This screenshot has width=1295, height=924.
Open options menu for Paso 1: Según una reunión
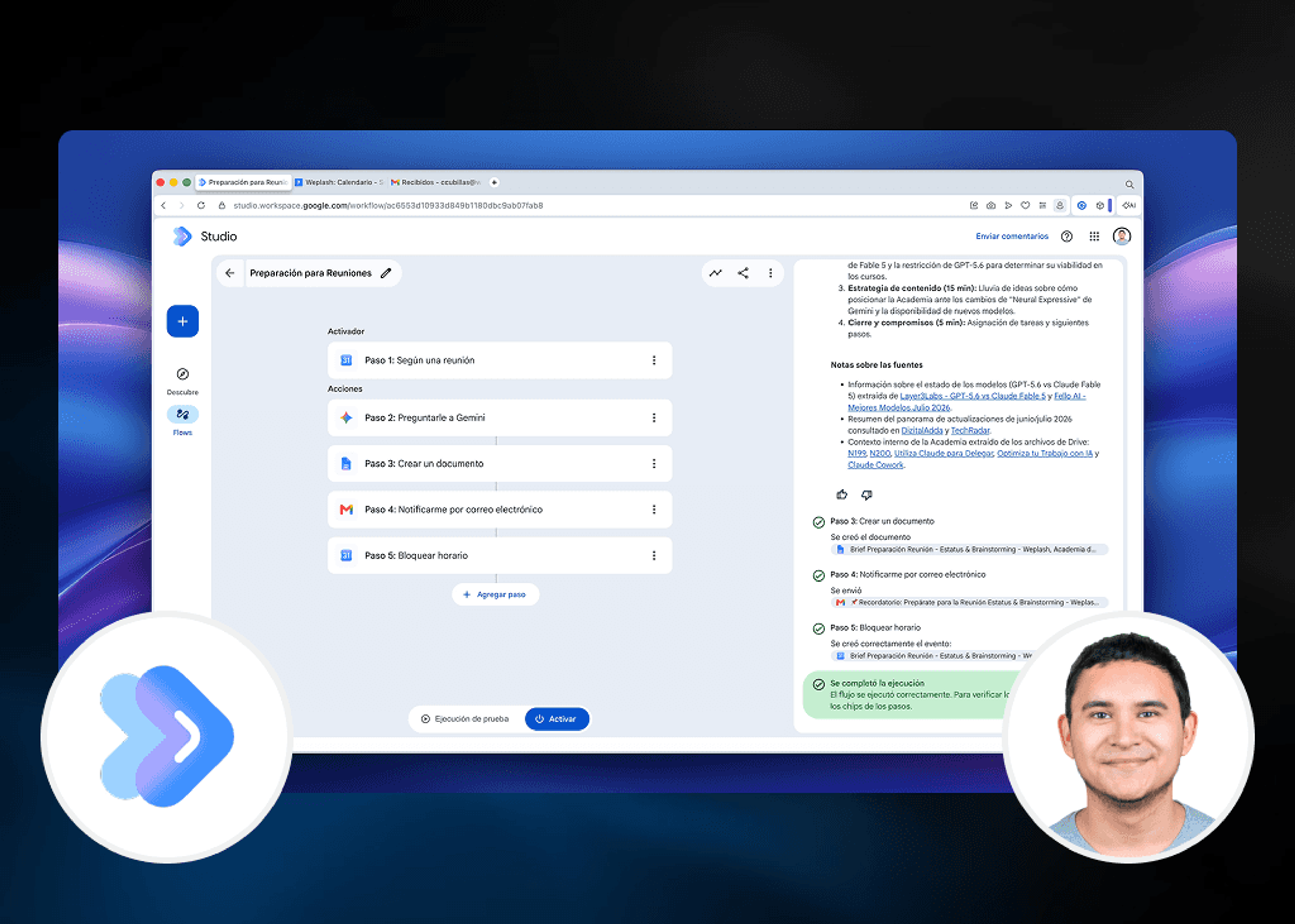click(654, 360)
